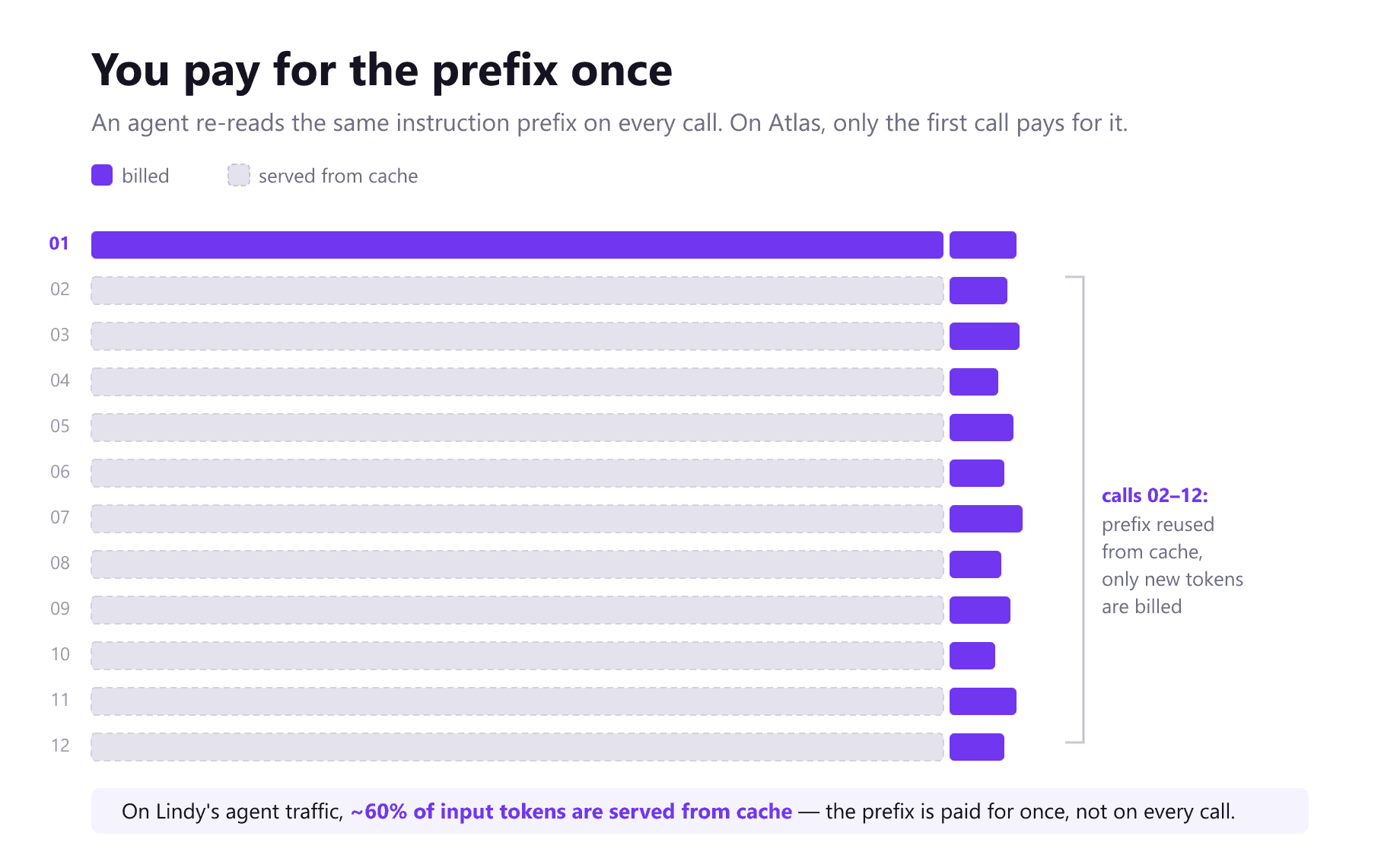1400x852 pixels.
Task: Click the purple billed legend swatch
Action: click(x=102, y=175)
